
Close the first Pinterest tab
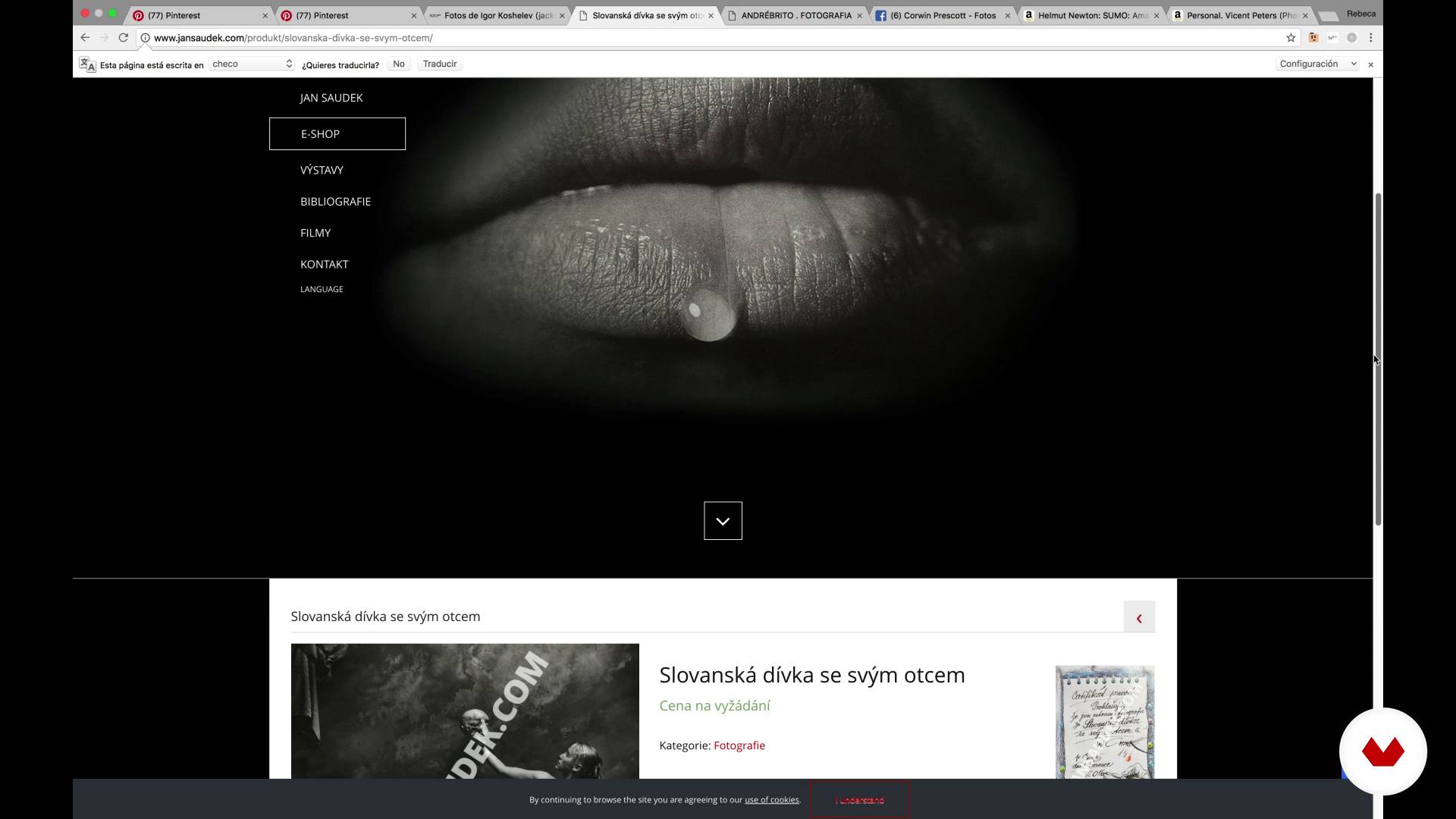(265, 15)
